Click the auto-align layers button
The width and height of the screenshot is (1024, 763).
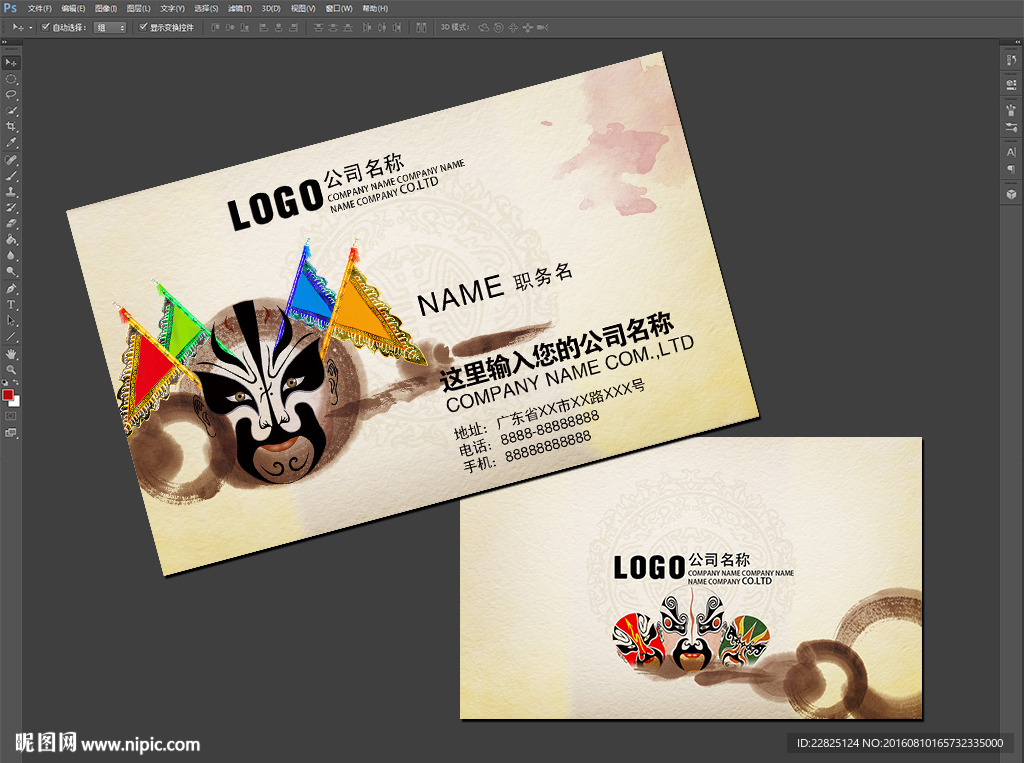coord(421,27)
